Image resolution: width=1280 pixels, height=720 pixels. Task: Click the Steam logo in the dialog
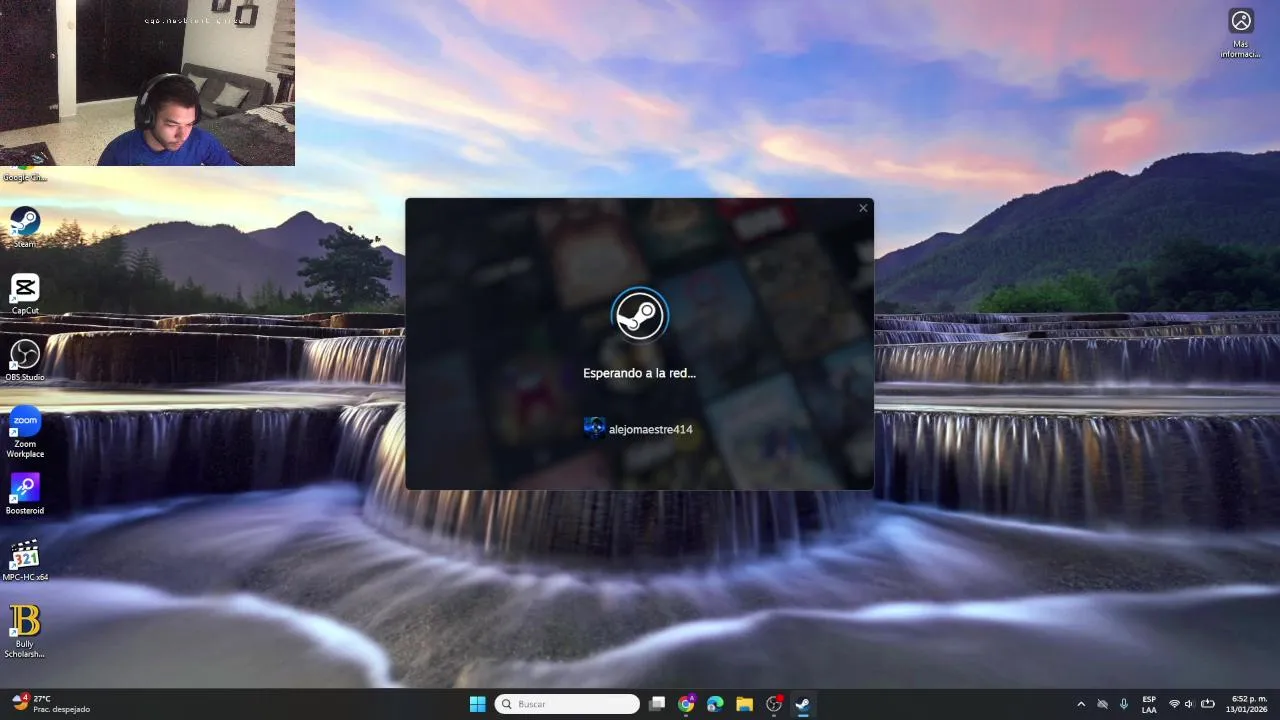click(639, 316)
